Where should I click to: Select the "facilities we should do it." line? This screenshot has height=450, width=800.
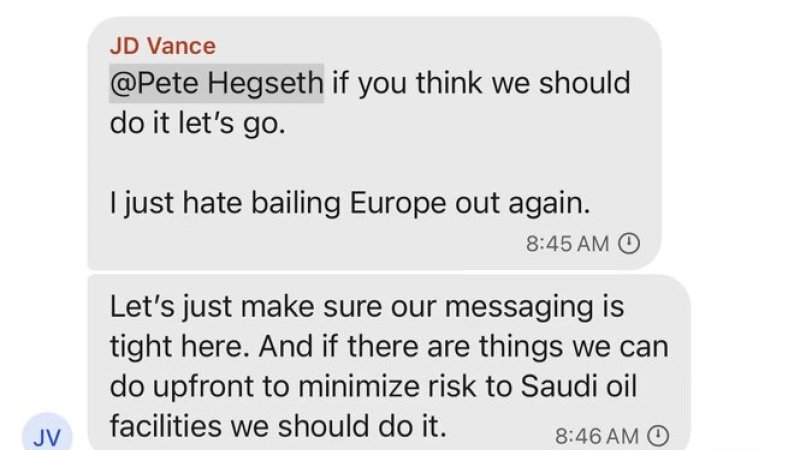(x=277, y=427)
